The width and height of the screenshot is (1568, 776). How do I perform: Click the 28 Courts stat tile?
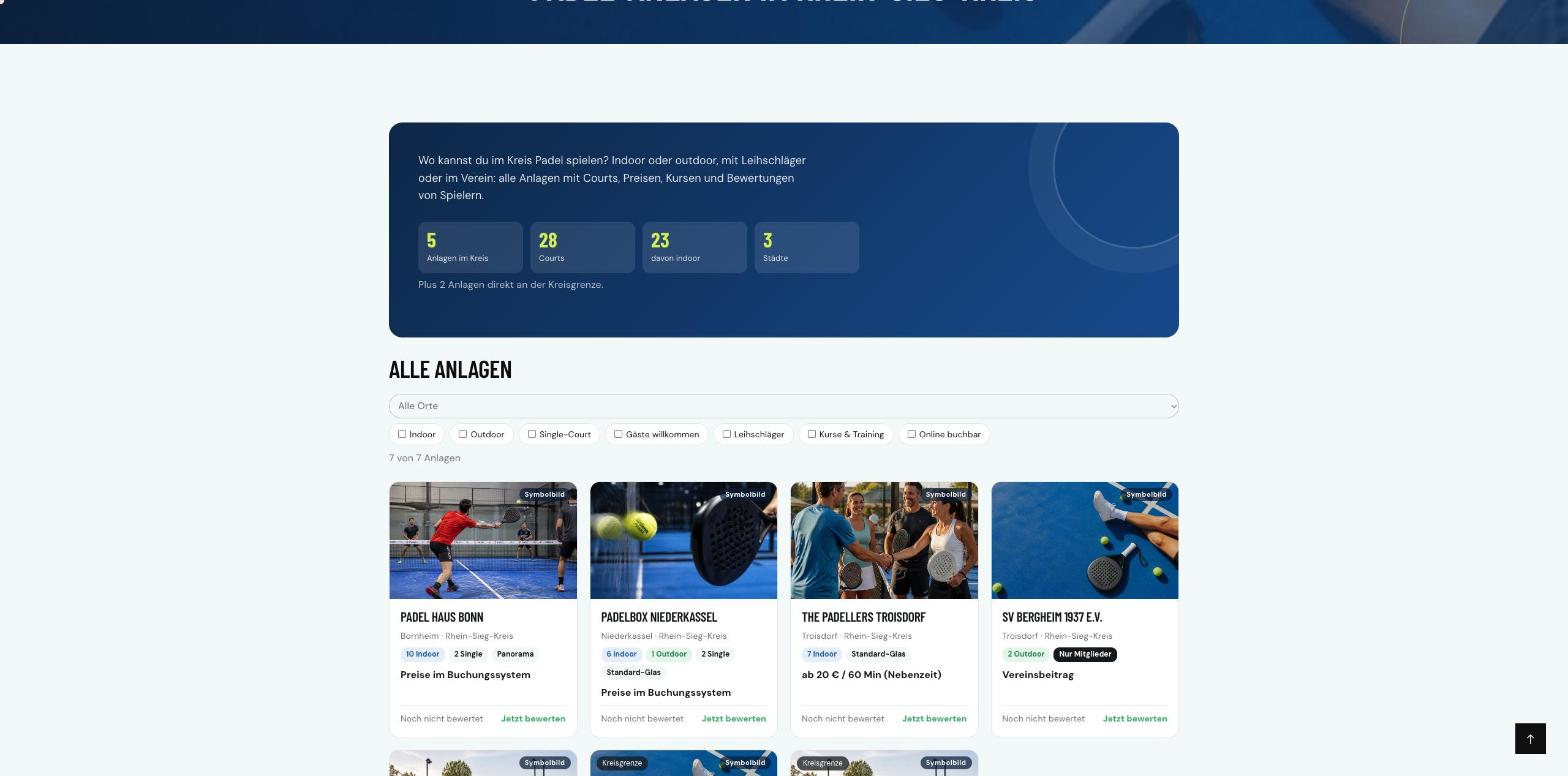(x=583, y=247)
